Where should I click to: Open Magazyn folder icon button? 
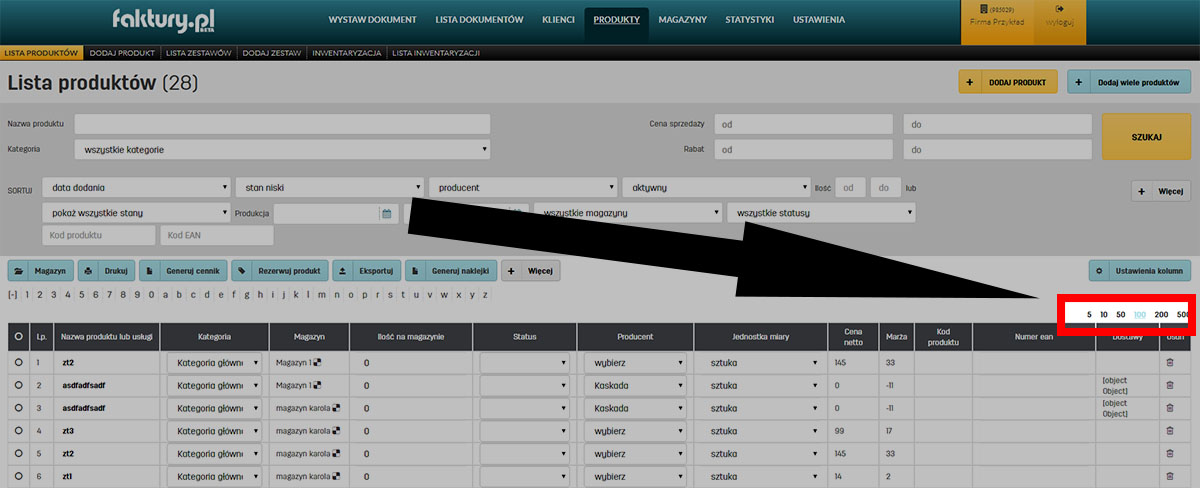[x=41, y=271]
